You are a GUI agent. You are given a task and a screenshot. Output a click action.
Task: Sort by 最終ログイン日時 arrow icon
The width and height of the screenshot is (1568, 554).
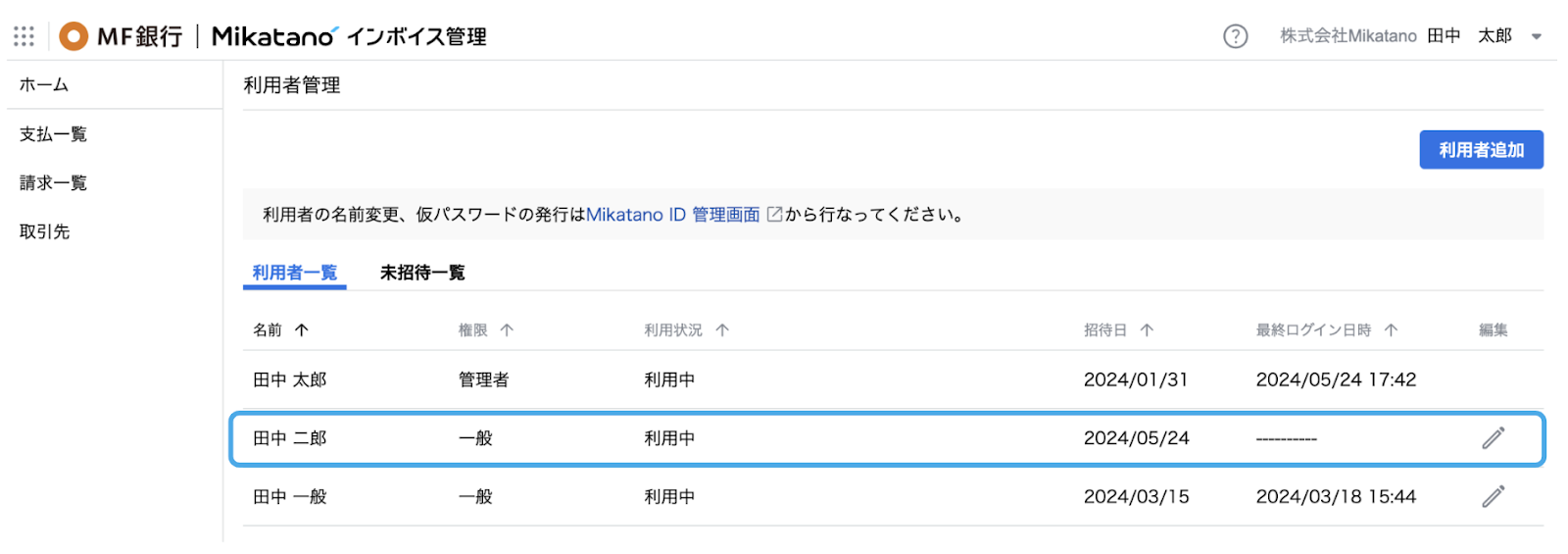click(x=1391, y=330)
